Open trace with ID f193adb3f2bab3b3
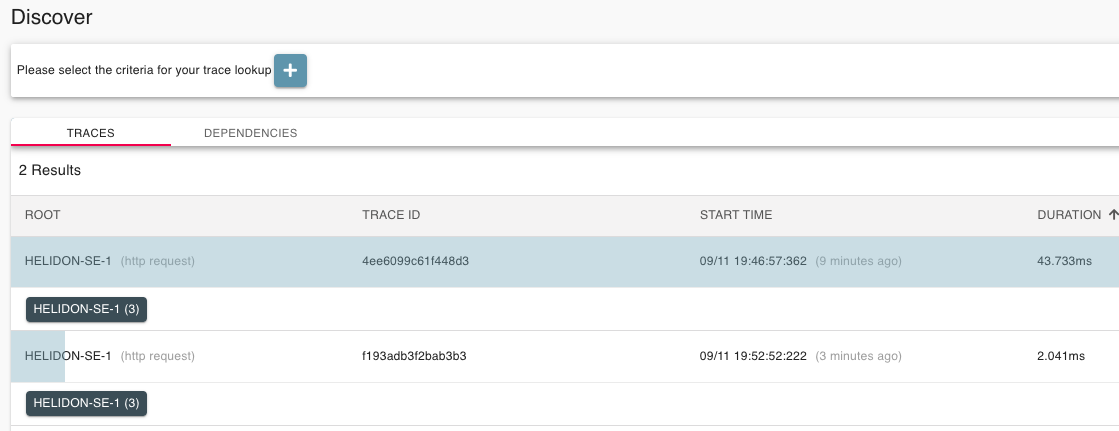This screenshot has width=1119, height=431. point(414,356)
